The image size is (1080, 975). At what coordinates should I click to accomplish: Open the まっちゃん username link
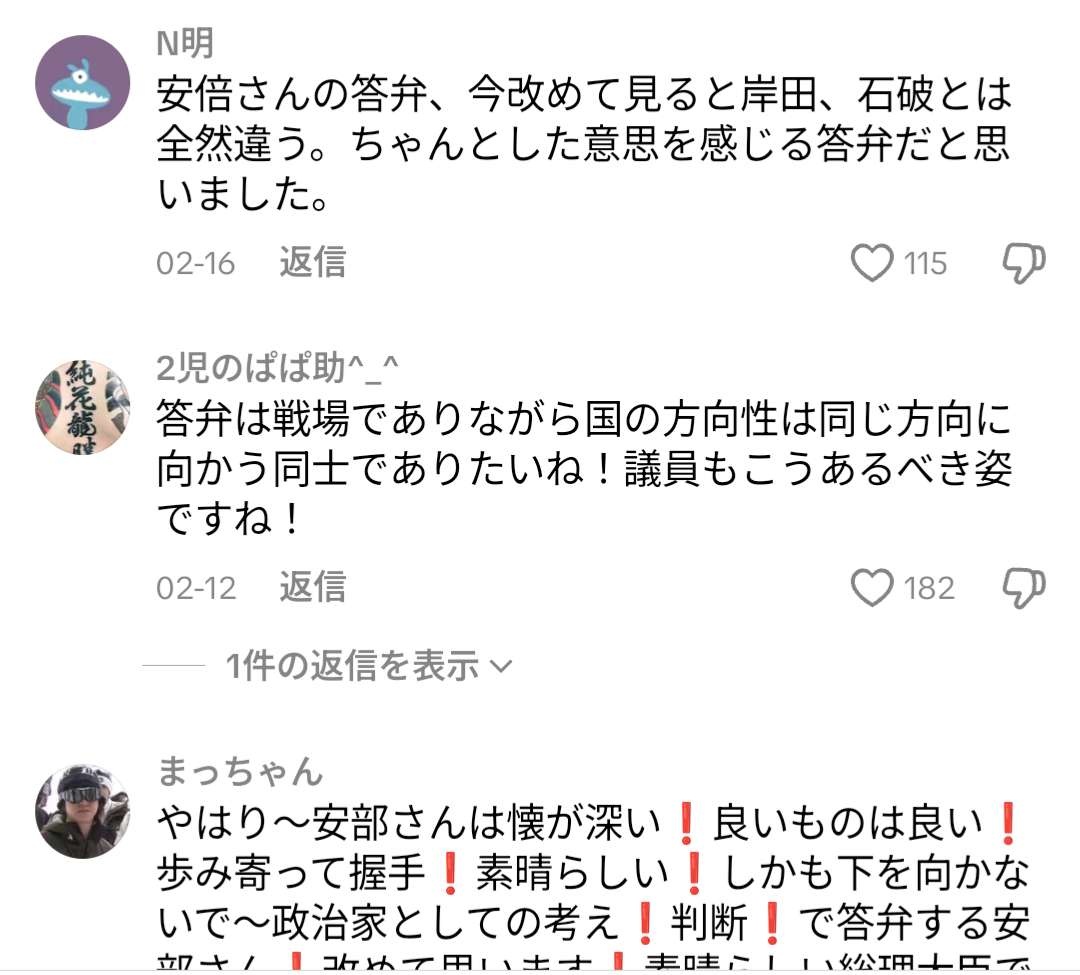tap(240, 771)
